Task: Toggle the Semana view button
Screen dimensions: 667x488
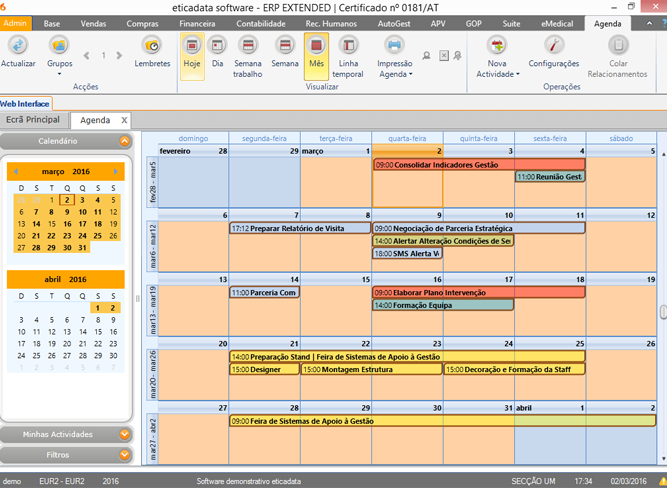Action: click(284, 45)
